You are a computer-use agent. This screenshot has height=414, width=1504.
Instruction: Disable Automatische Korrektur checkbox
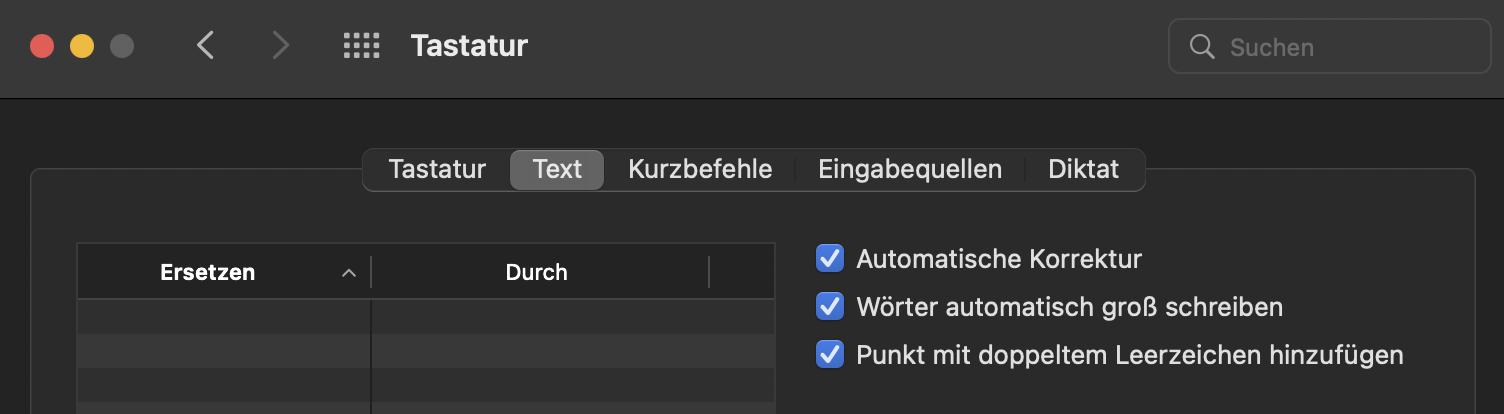click(x=830, y=259)
